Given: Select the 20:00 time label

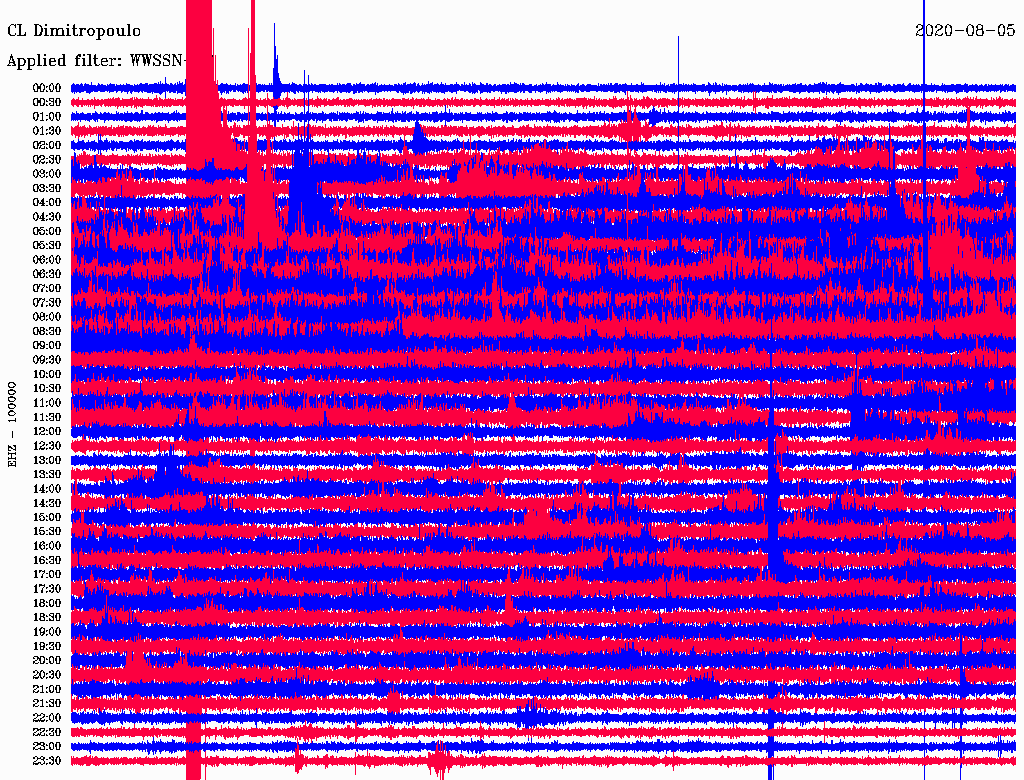Looking at the screenshot, I should click(x=47, y=660).
